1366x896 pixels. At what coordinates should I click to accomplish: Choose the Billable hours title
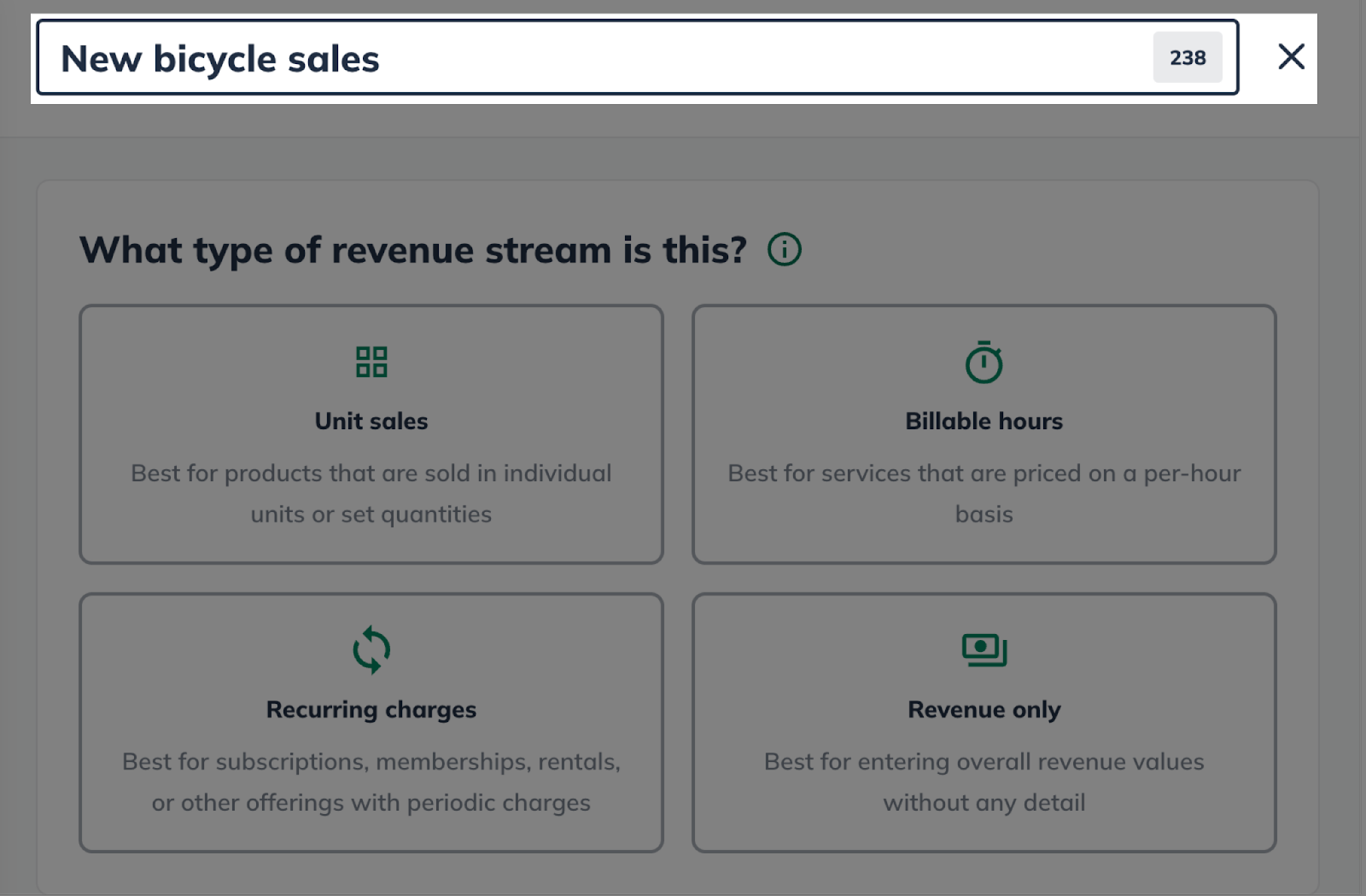coord(984,422)
